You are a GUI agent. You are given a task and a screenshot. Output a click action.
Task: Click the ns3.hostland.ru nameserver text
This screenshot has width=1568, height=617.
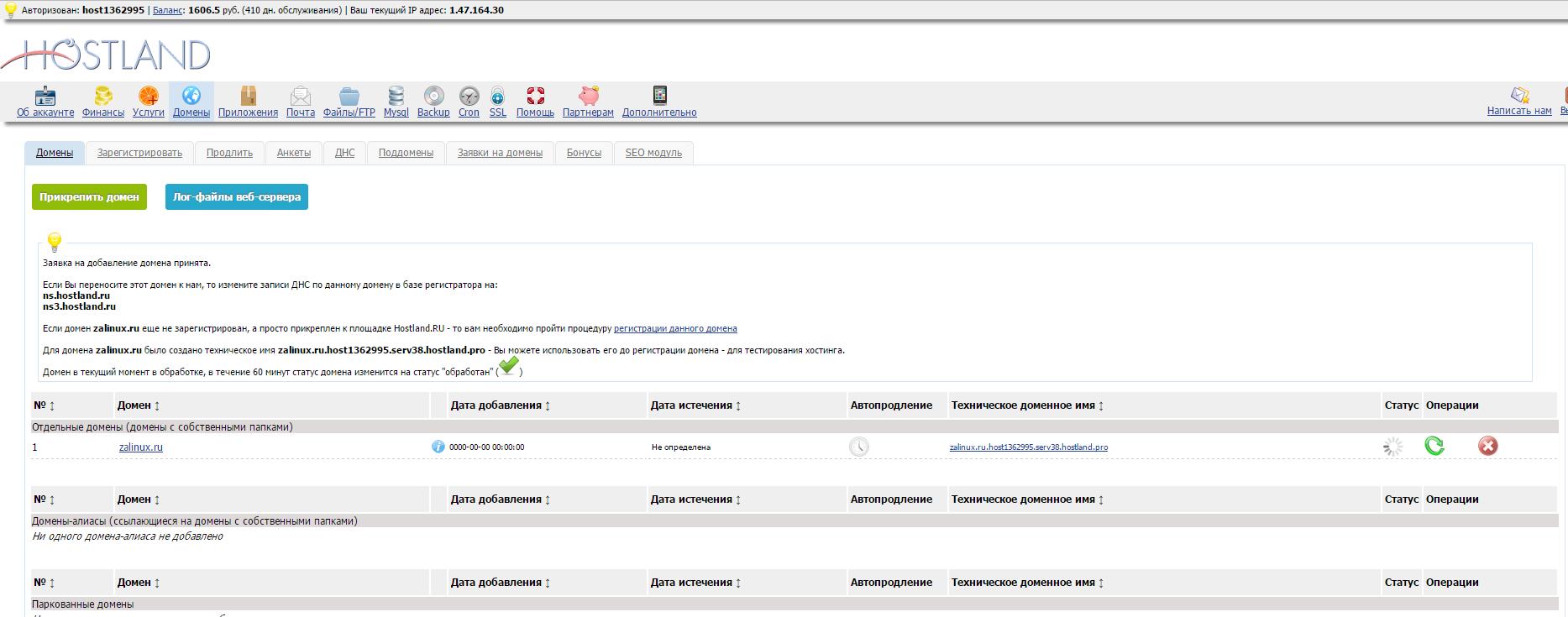pos(79,306)
